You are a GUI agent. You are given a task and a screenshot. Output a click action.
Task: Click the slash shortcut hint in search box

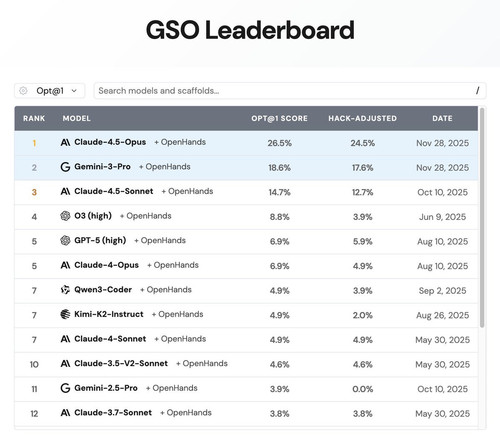pos(478,91)
